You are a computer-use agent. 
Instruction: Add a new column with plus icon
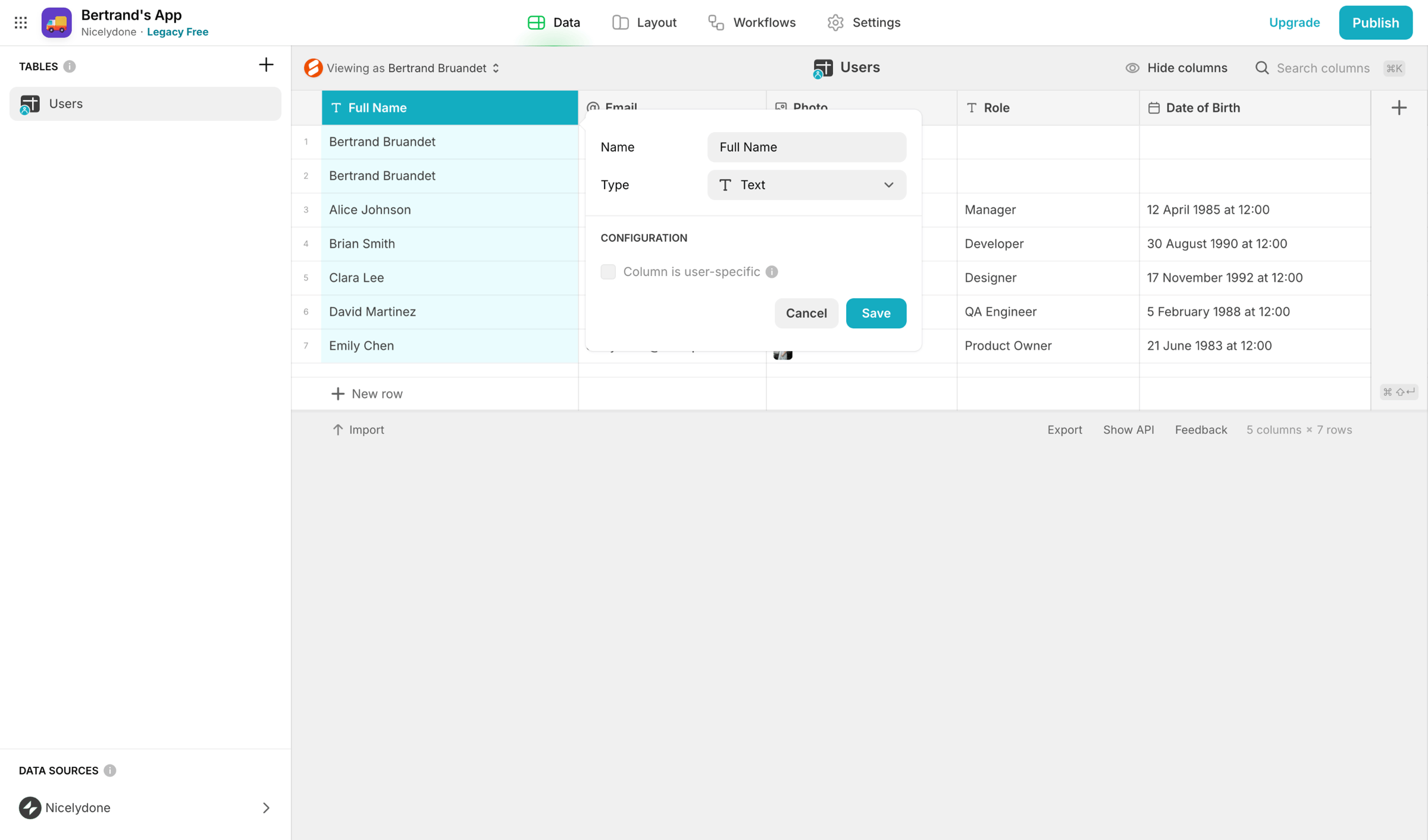tap(1399, 108)
